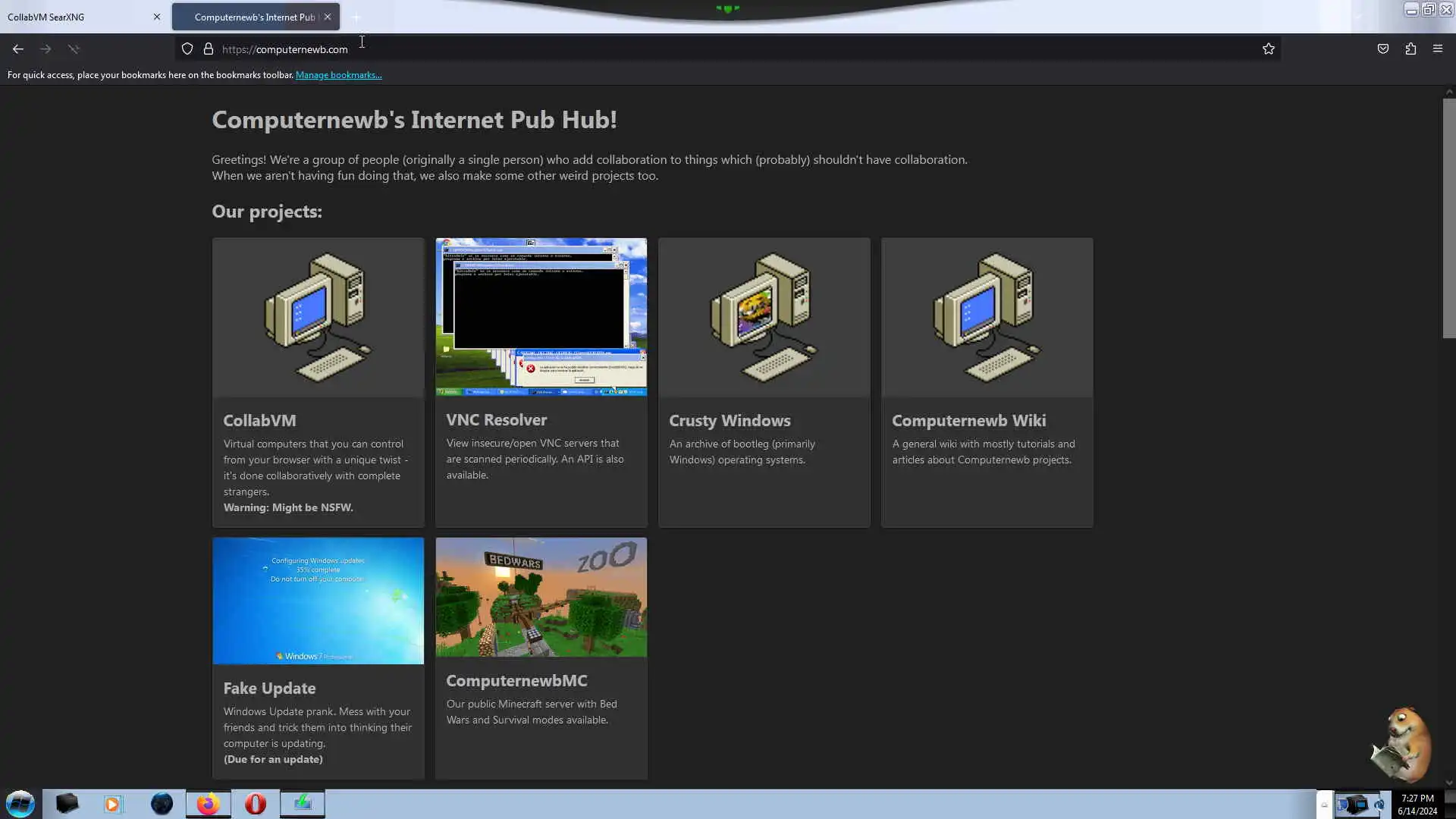Click the Manage bookmarks link
The width and height of the screenshot is (1456, 819).
click(338, 75)
